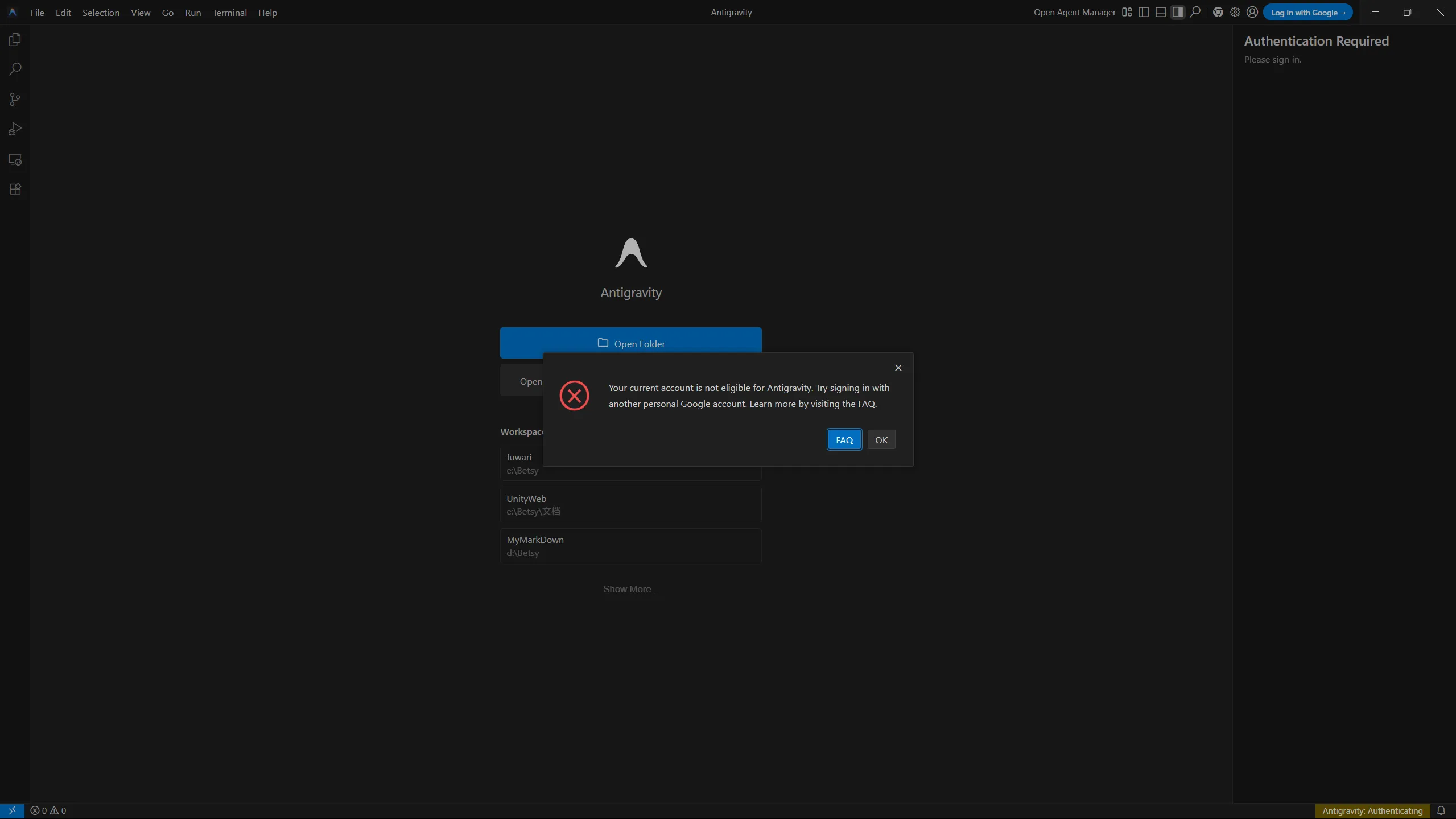
Task: Open the Remote Explorer view
Action: pos(15,160)
